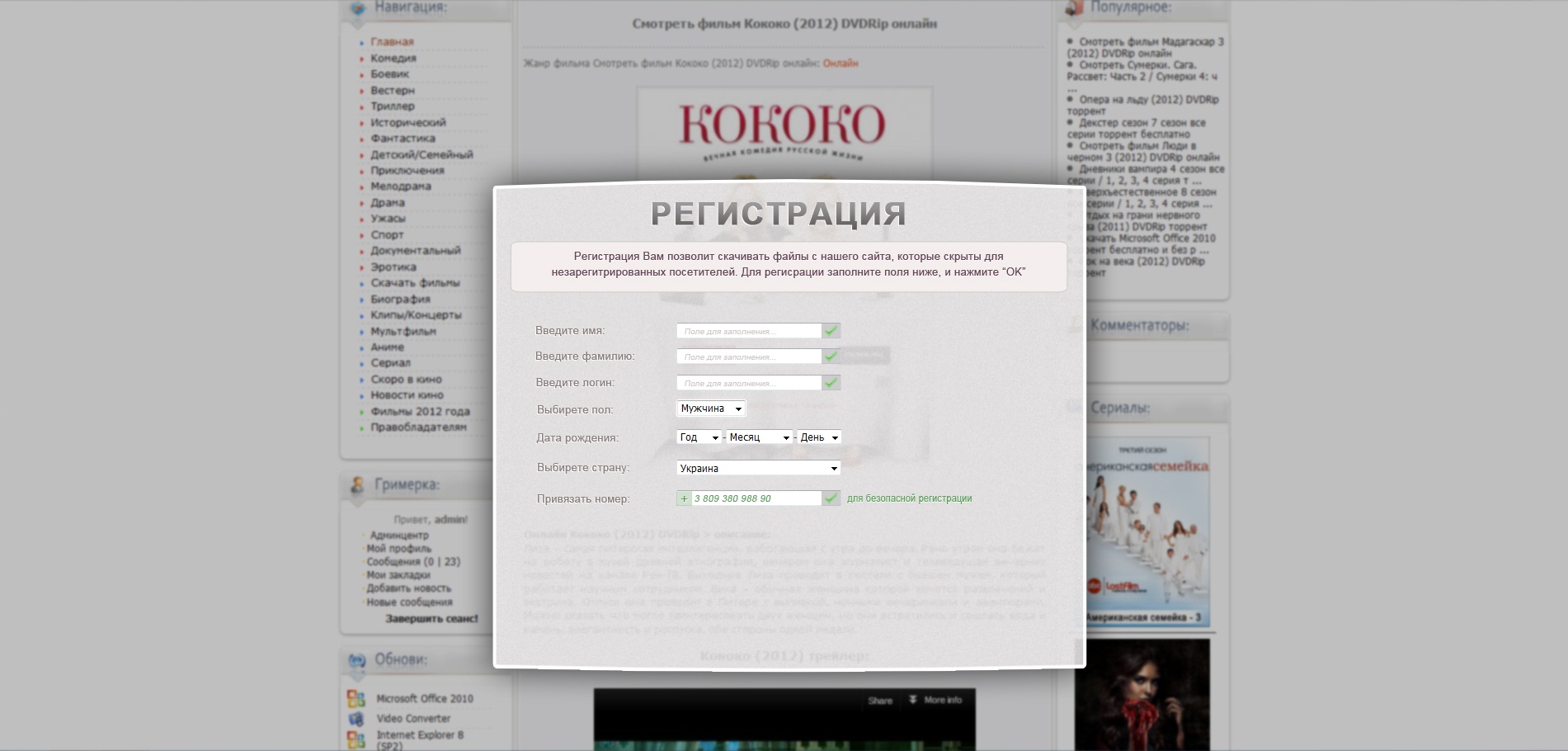
Task: Open Триллер in the navigation menu
Action: pyautogui.click(x=393, y=106)
